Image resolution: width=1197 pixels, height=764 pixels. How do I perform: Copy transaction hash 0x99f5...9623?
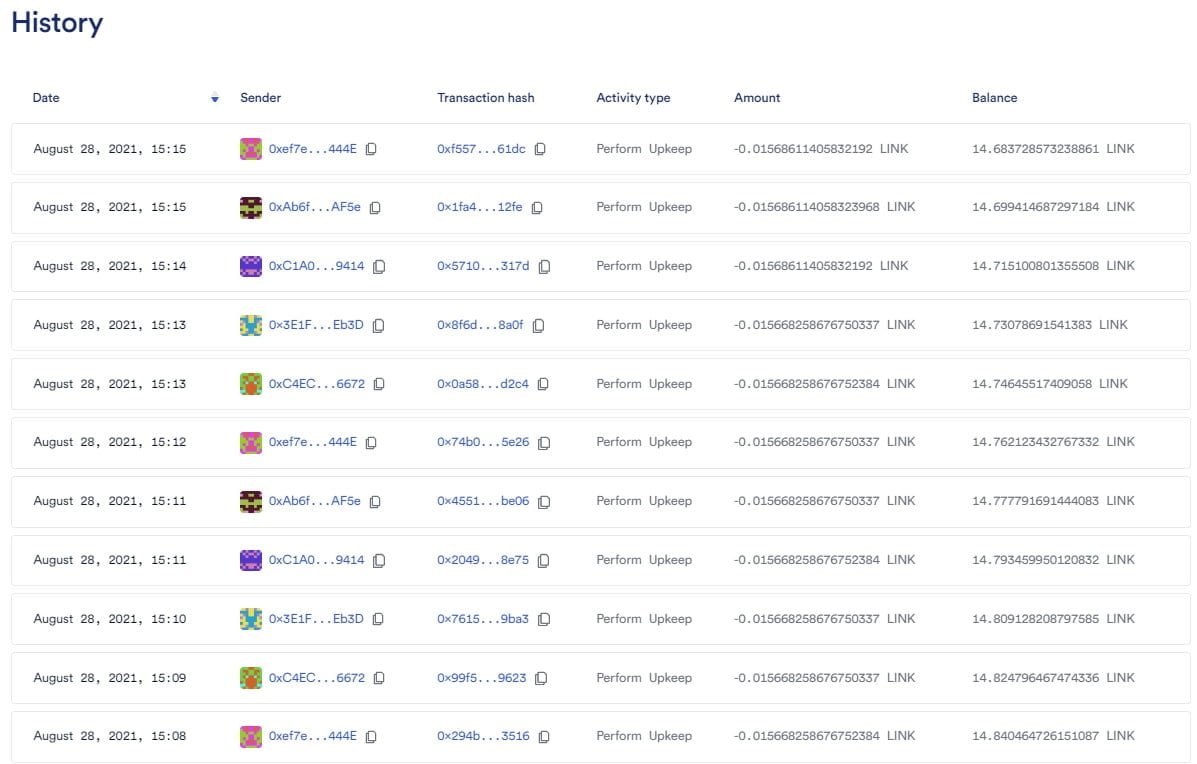[541, 677]
